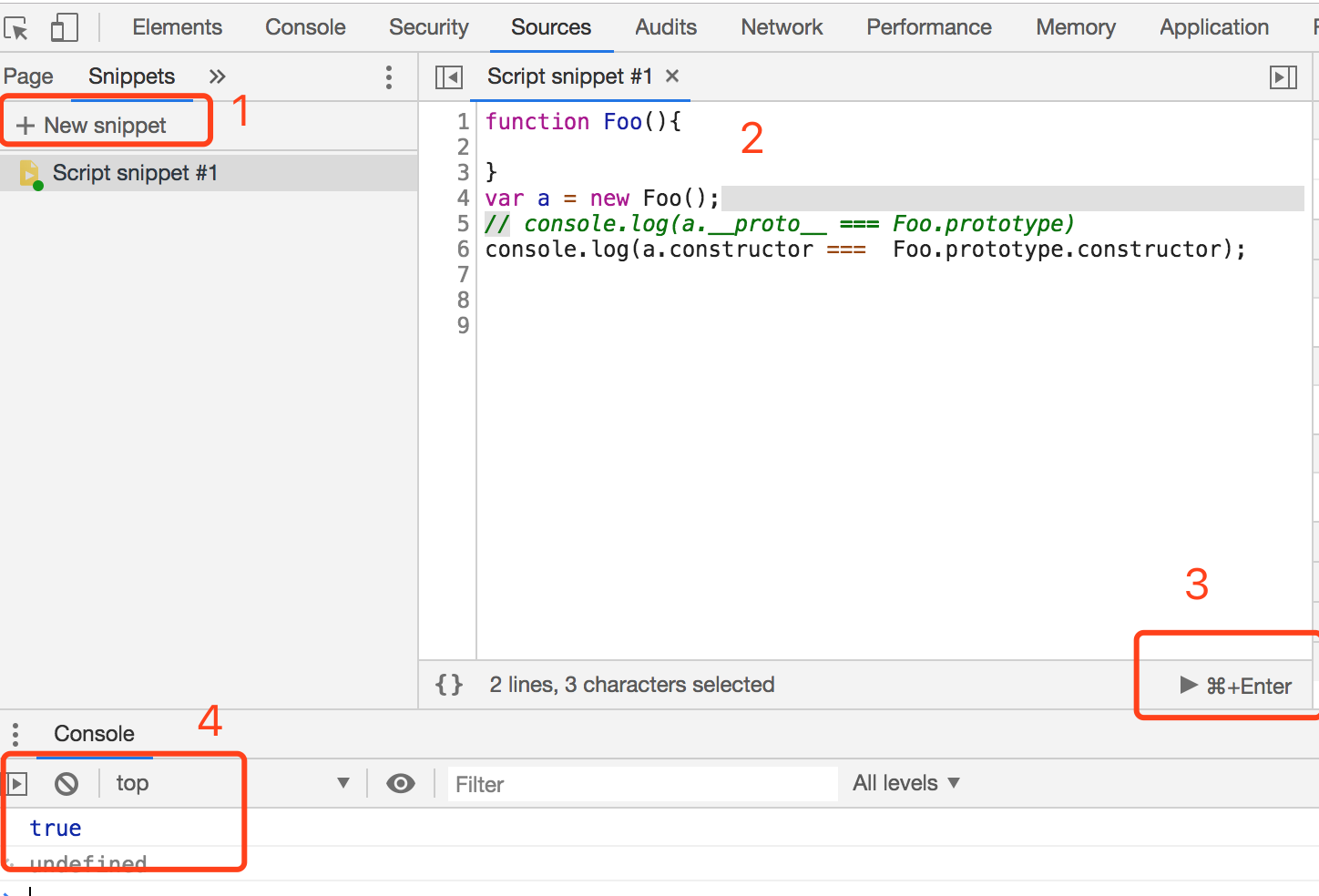Open the top execution context dropdown
The image size is (1319, 896).
click(232, 784)
